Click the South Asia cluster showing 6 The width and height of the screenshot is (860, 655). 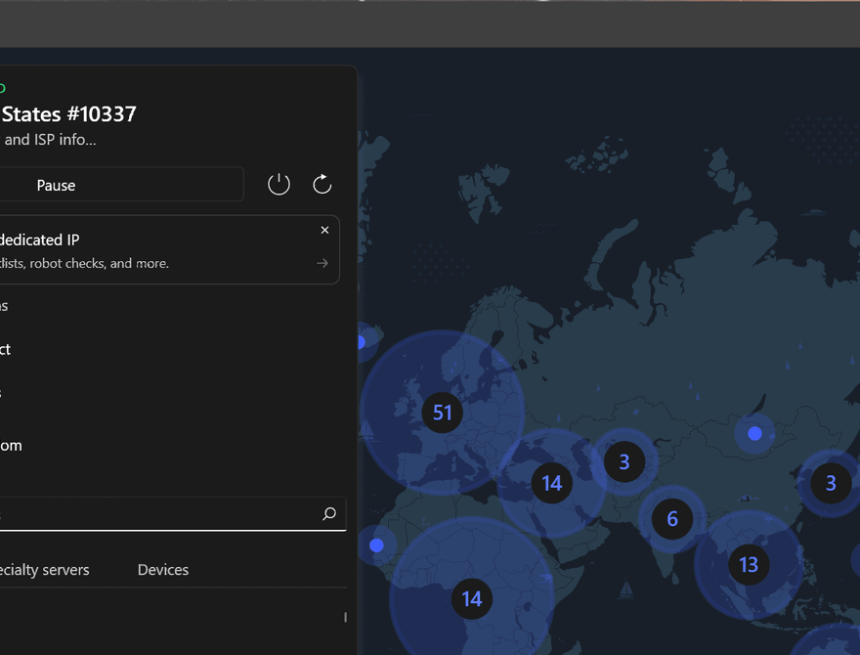click(x=672, y=518)
